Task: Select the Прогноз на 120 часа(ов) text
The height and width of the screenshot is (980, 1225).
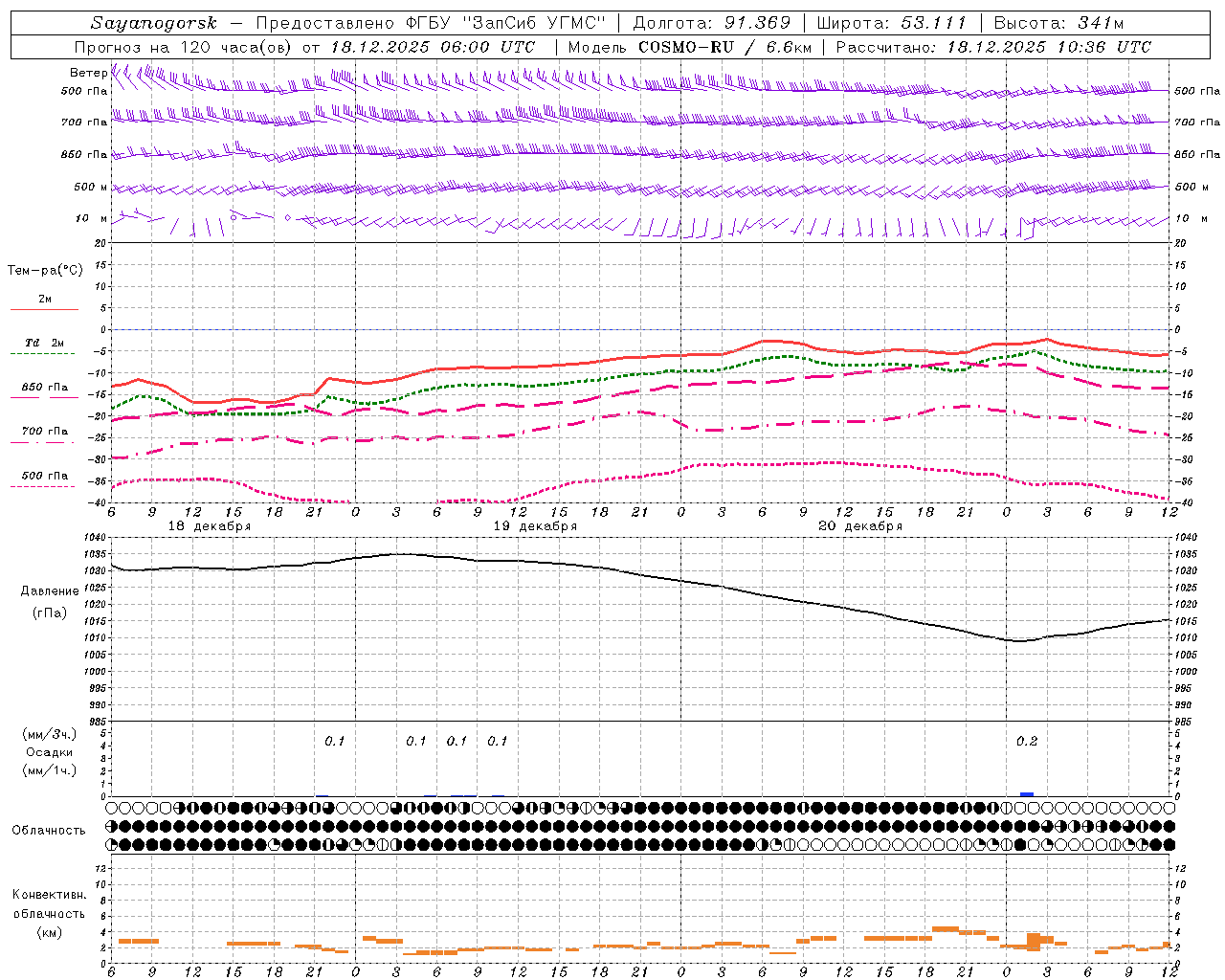Action: pyautogui.click(x=185, y=47)
